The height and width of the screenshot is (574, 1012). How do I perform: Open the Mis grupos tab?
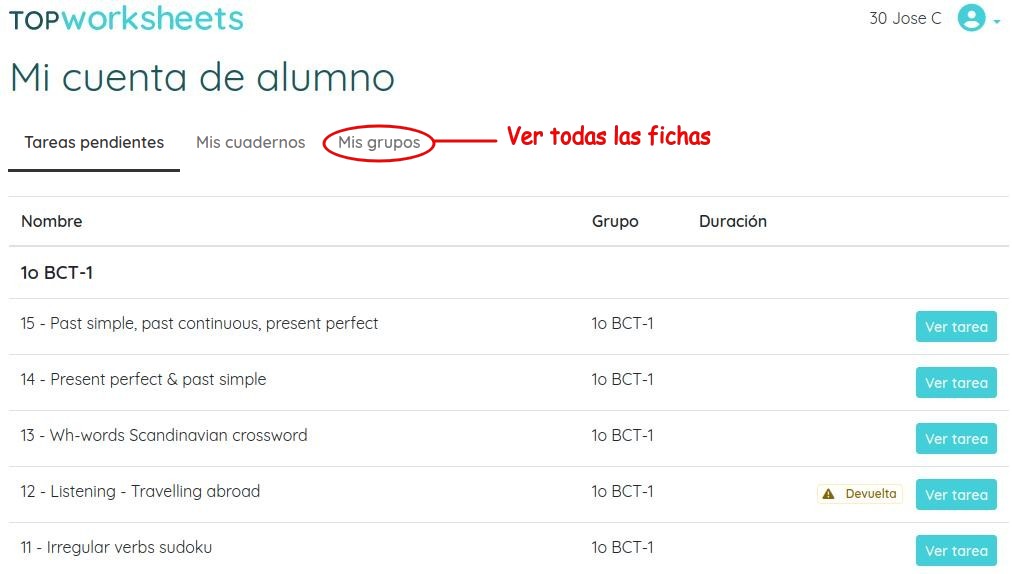[x=379, y=143]
